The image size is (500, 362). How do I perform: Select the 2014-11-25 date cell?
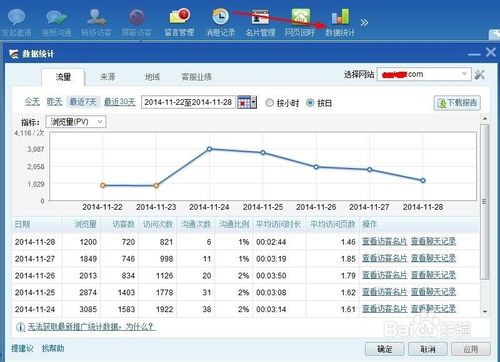35,293
